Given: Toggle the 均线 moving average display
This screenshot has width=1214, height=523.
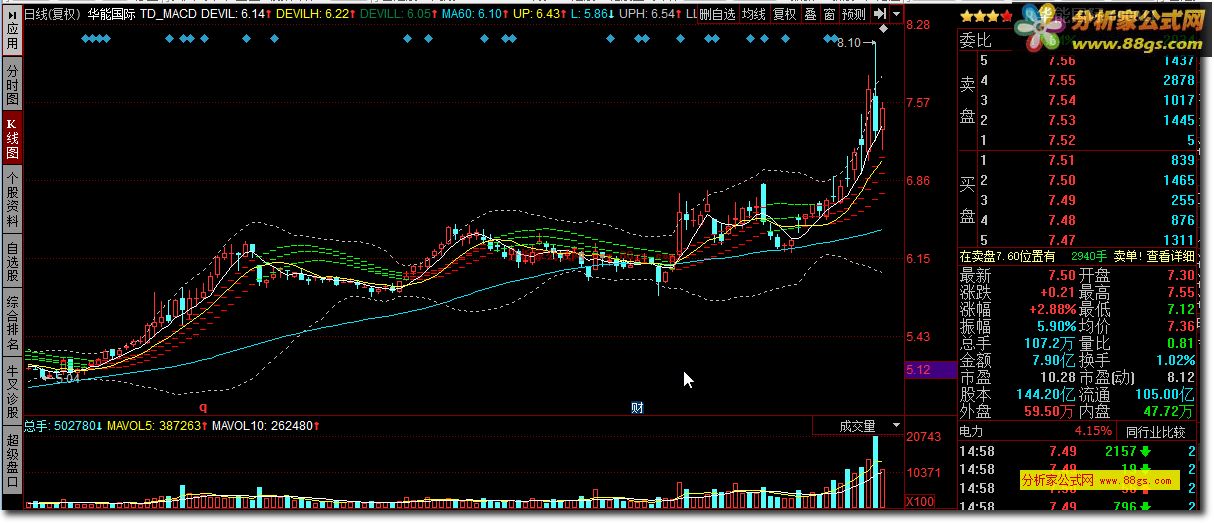Looking at the screenshot, I should click(x=755, y=15).
